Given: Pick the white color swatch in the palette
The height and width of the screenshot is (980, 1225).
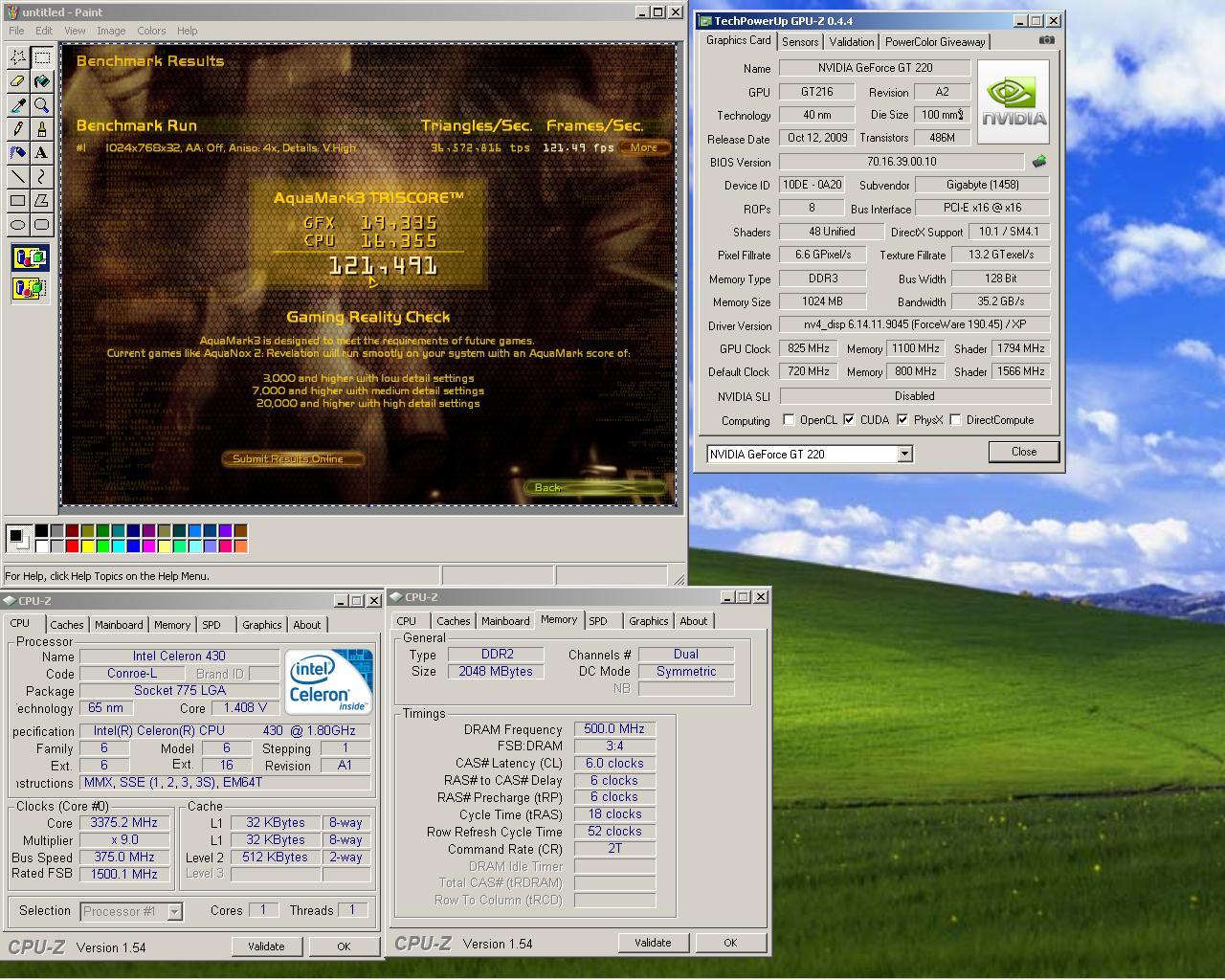Looking at the screenshot, I should (41, 546).
